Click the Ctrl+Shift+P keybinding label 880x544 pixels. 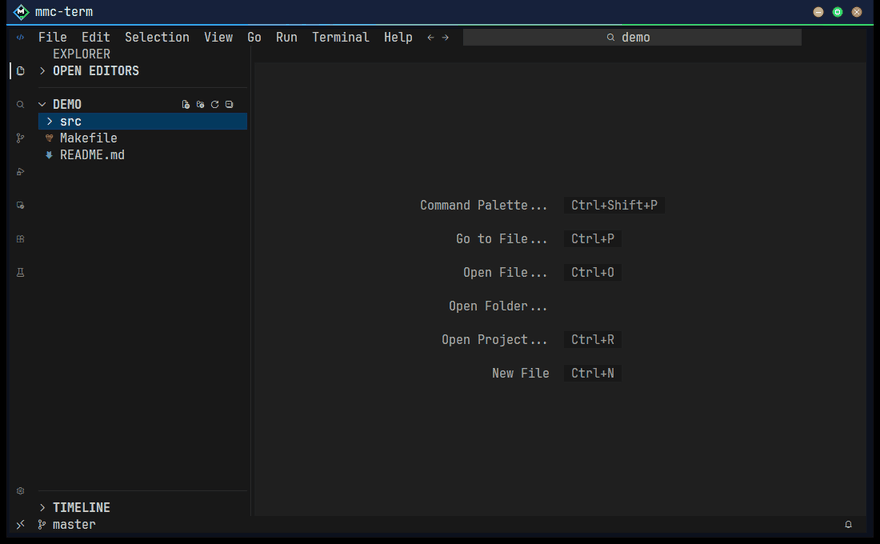(614, 205)
